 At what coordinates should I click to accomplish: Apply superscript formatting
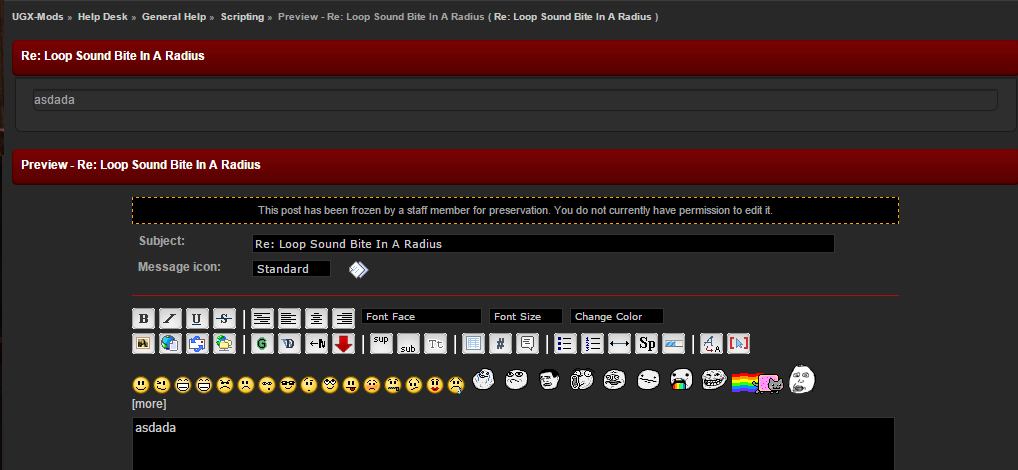(x=381, y=343)
